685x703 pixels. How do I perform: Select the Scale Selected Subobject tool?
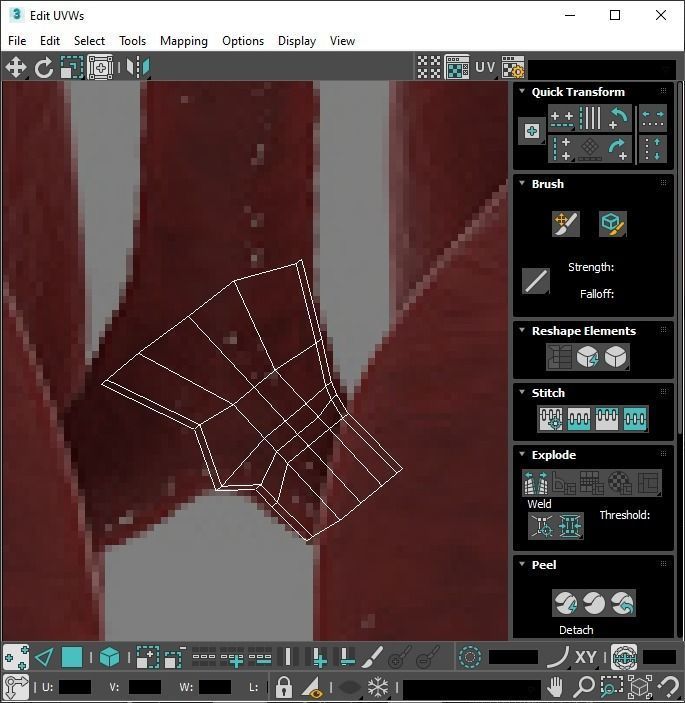[72, 68]
